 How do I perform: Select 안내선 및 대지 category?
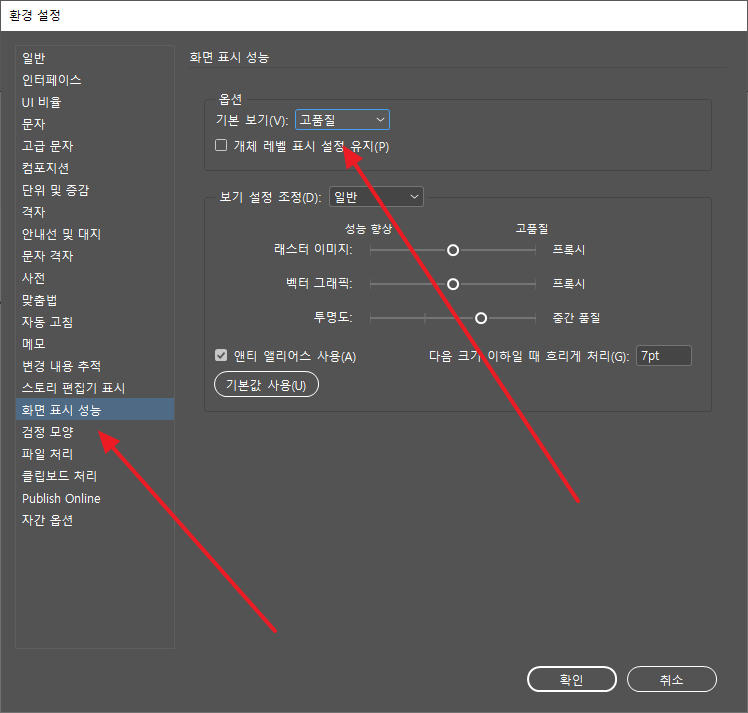click(95, 234)
